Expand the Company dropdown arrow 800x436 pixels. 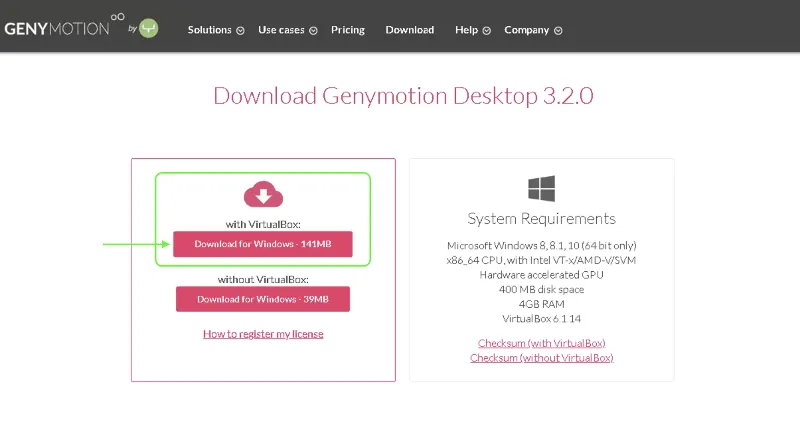click(558, 31)
